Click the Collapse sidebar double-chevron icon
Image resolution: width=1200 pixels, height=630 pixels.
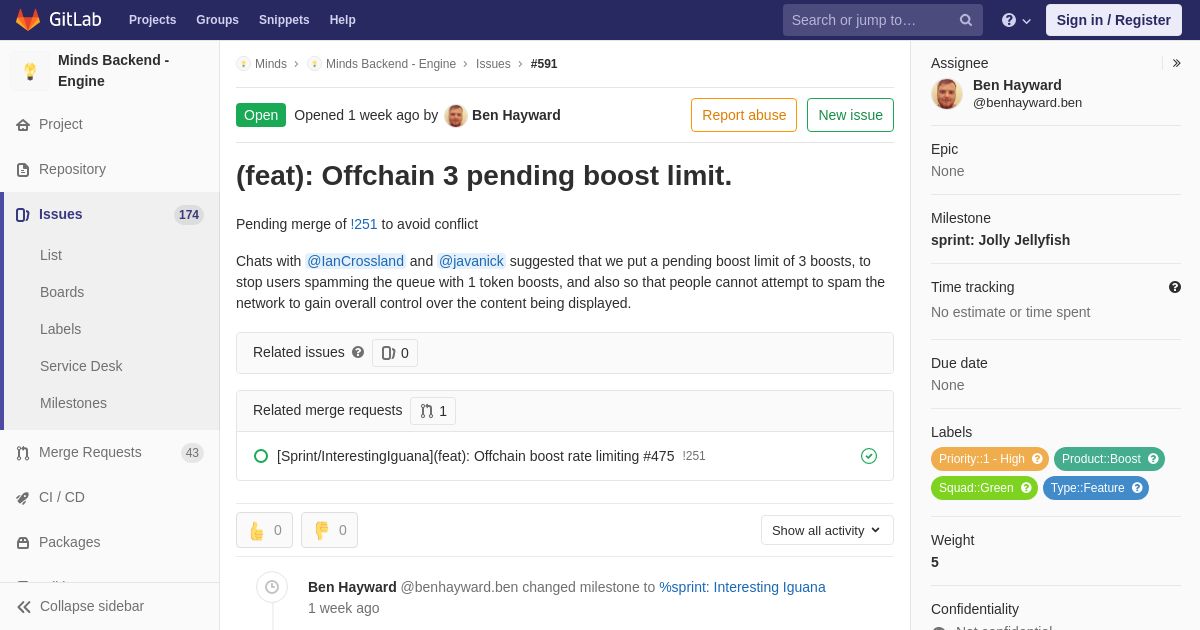pos(24,607)
